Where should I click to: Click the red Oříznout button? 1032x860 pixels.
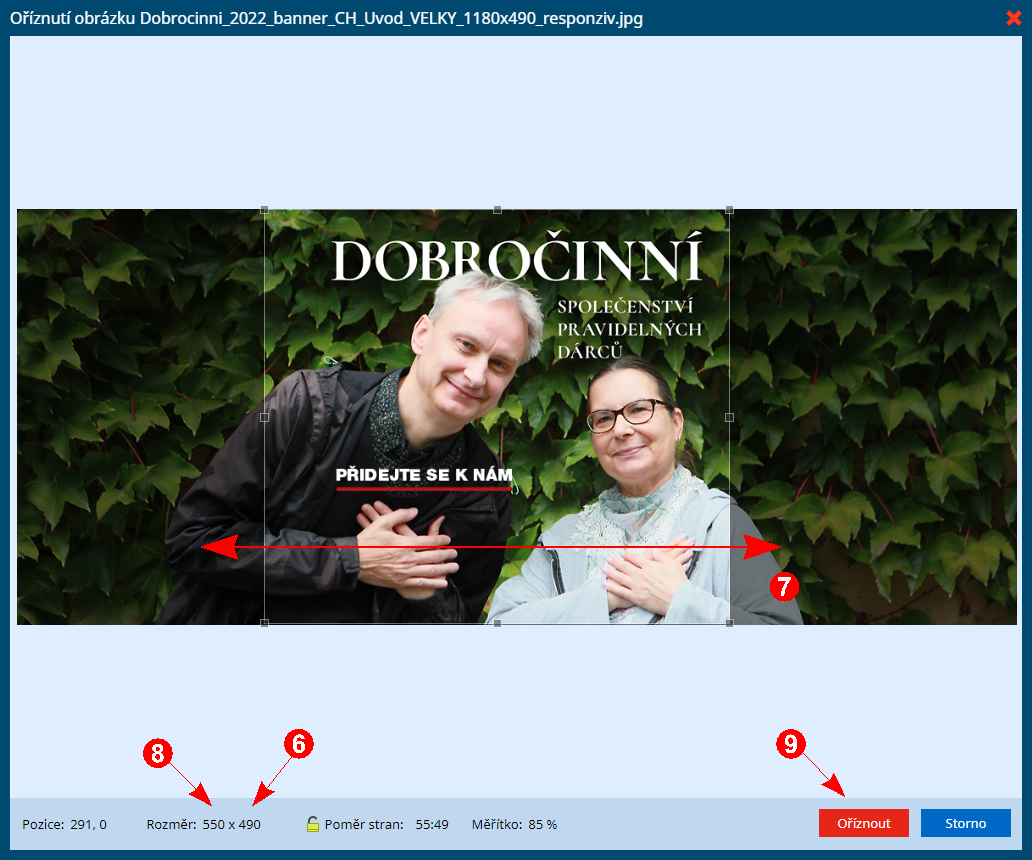[x=864, y=823]
